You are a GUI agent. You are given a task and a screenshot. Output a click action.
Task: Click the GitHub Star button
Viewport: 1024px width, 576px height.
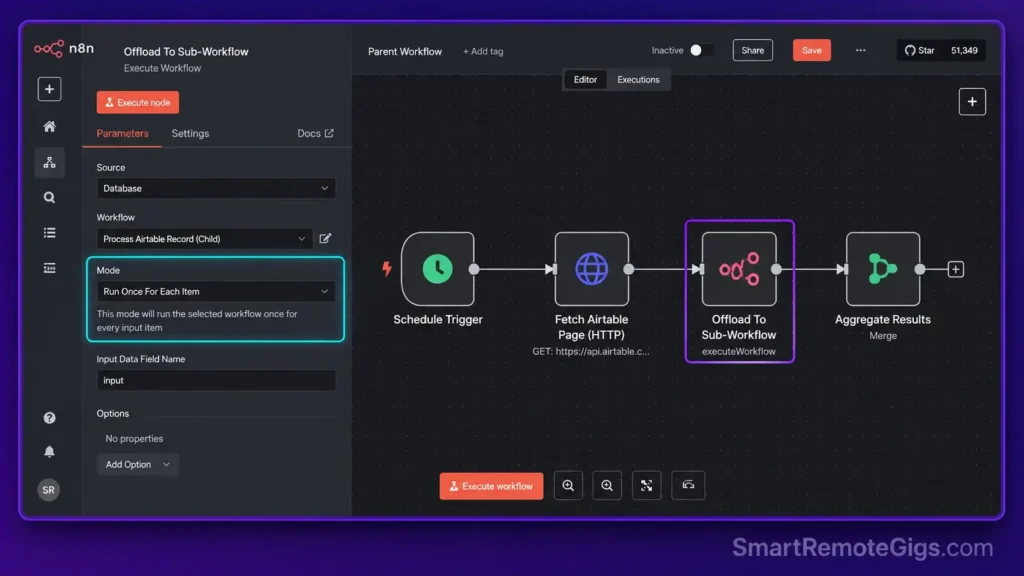[920, 50]
